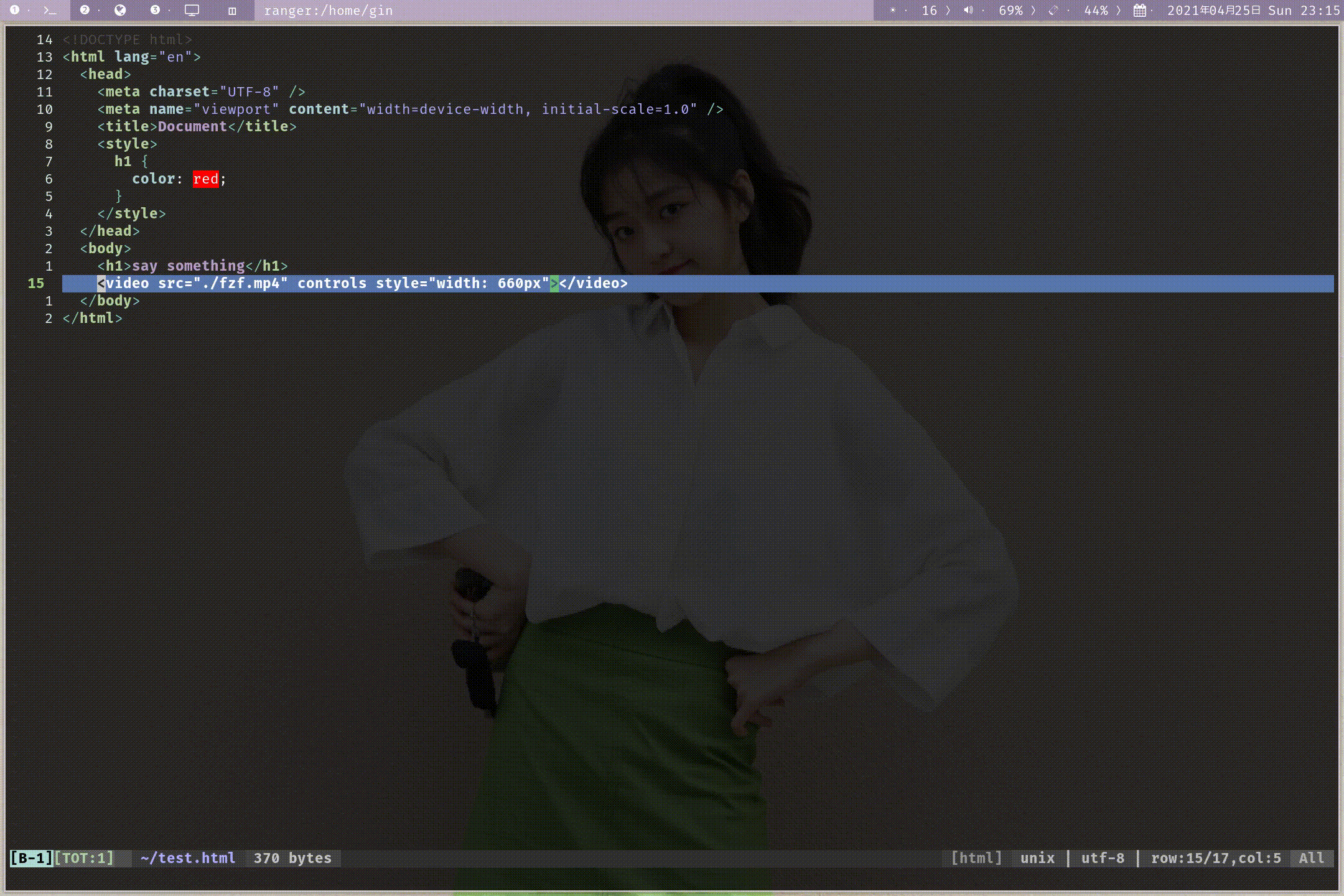This screenshot has width=1344, height=896.
Task: Click the 69% volume level text
Action: 1010,11
